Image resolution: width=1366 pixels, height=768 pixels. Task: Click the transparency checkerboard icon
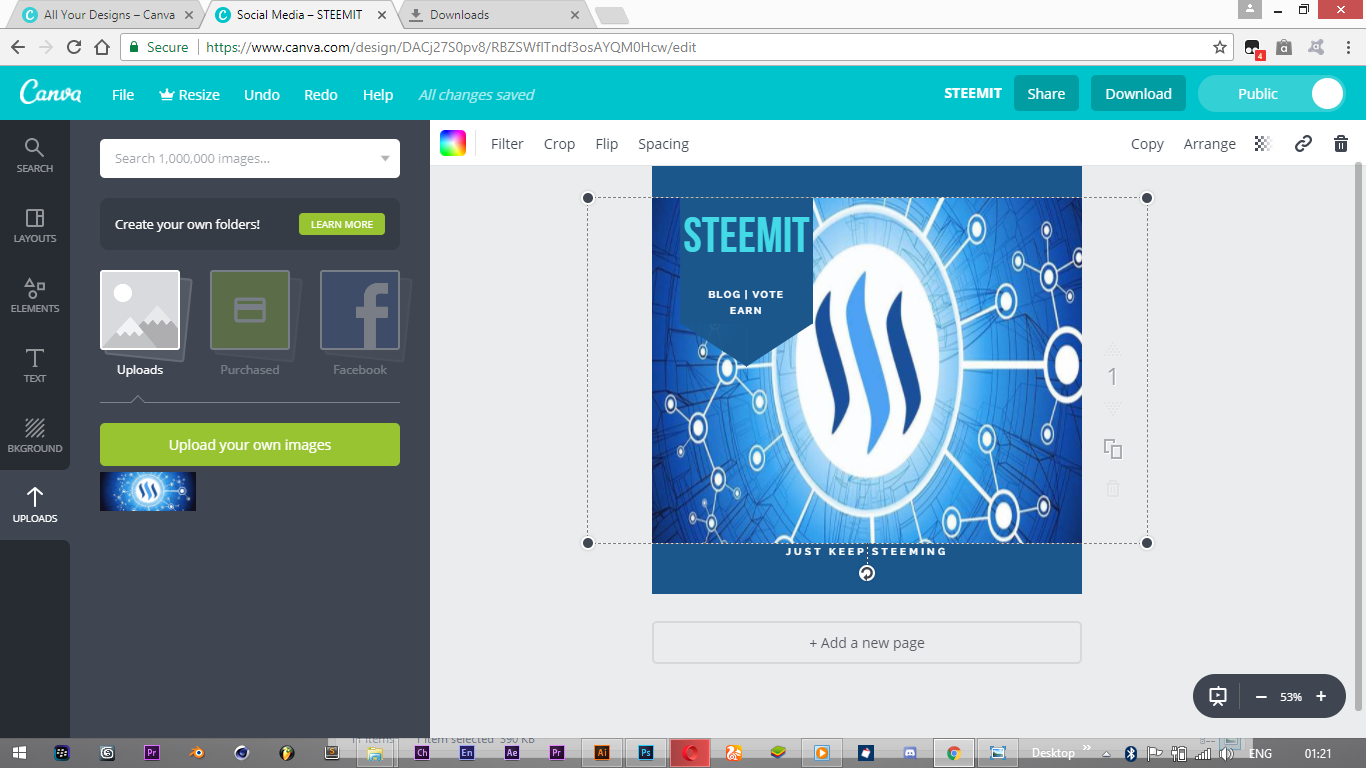pyautogui.click(x=1263, y=144)
